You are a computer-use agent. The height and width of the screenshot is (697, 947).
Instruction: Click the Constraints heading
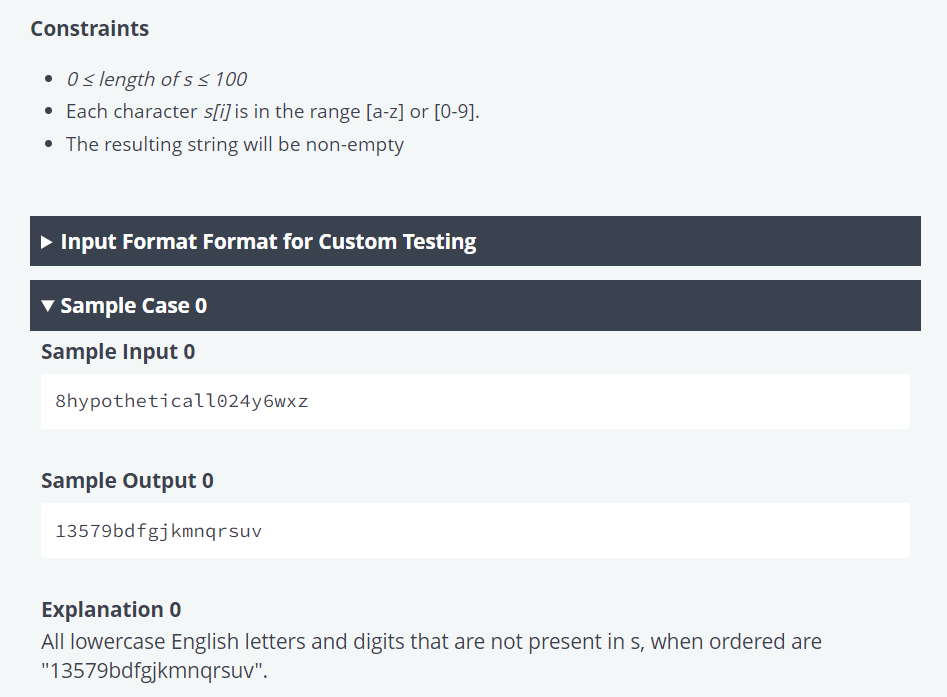pyautogui.click(x=89, y=28)
